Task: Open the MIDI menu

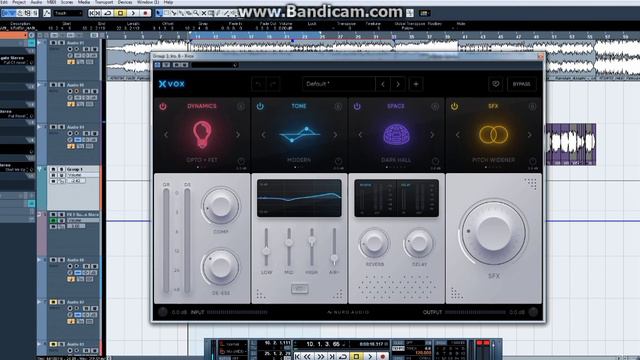Action: click(x=51, y=2)
